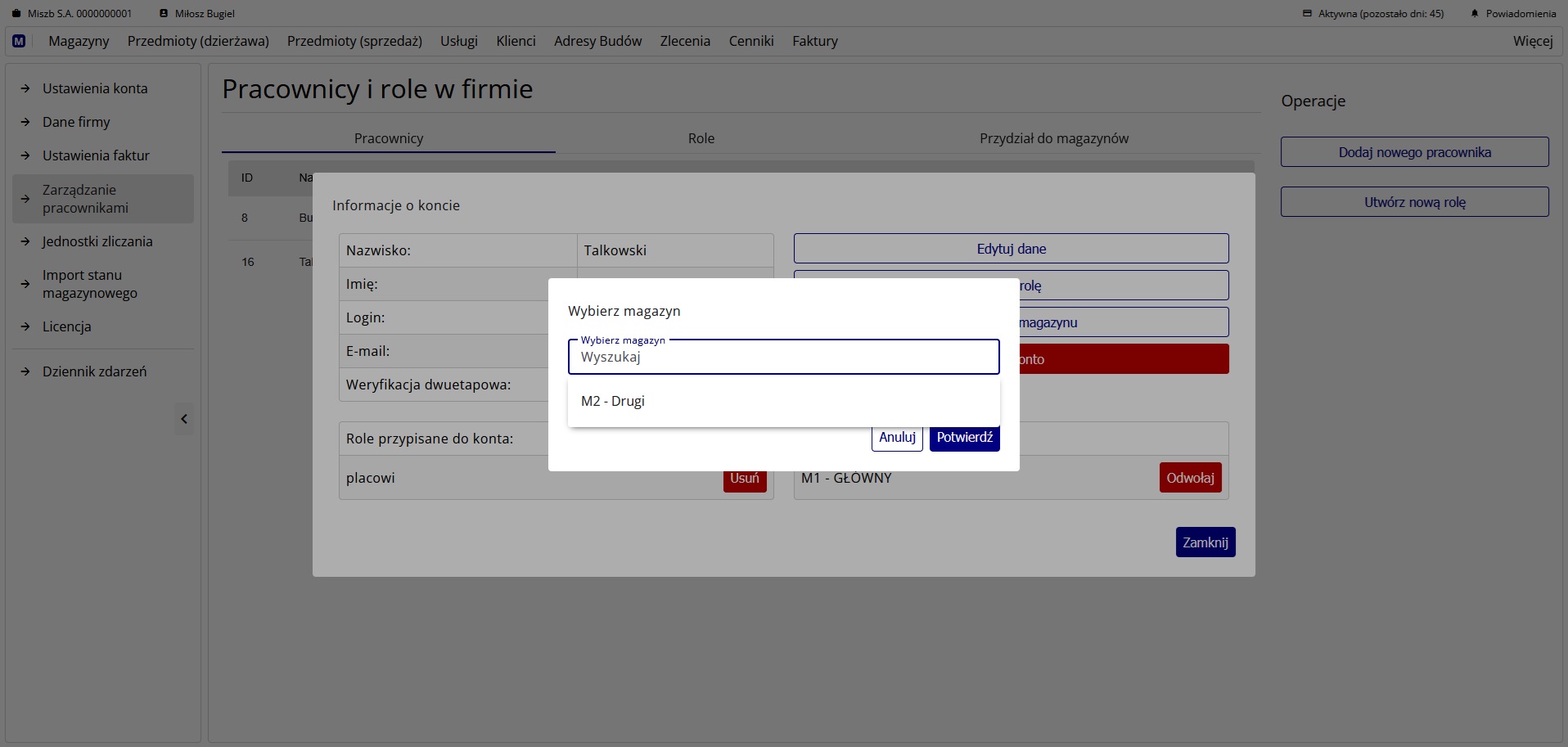The image size is (1568, 747).
Task: Collapse the sidebar with the chevron arrow
Action: [x=184, y=419]
